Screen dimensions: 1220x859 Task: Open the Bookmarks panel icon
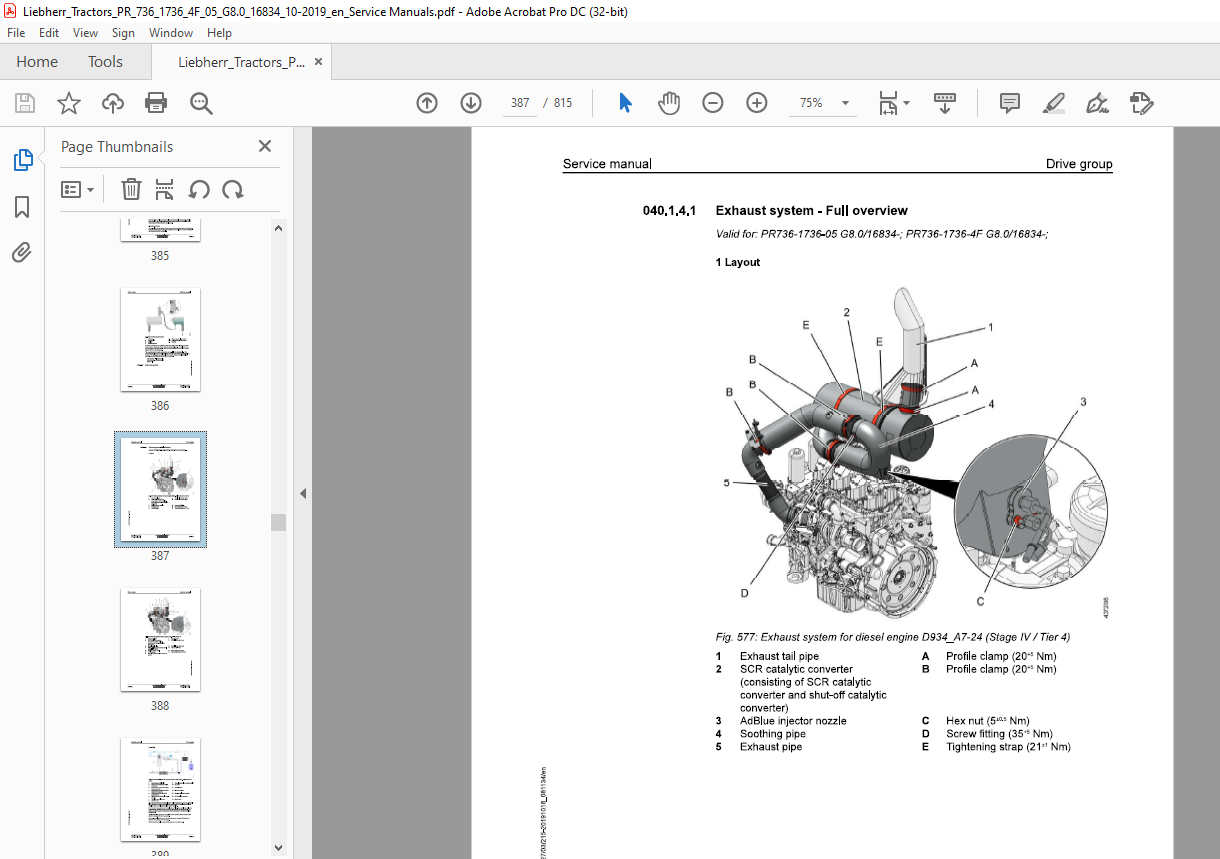pyautogui.click(x=22, y=207)
